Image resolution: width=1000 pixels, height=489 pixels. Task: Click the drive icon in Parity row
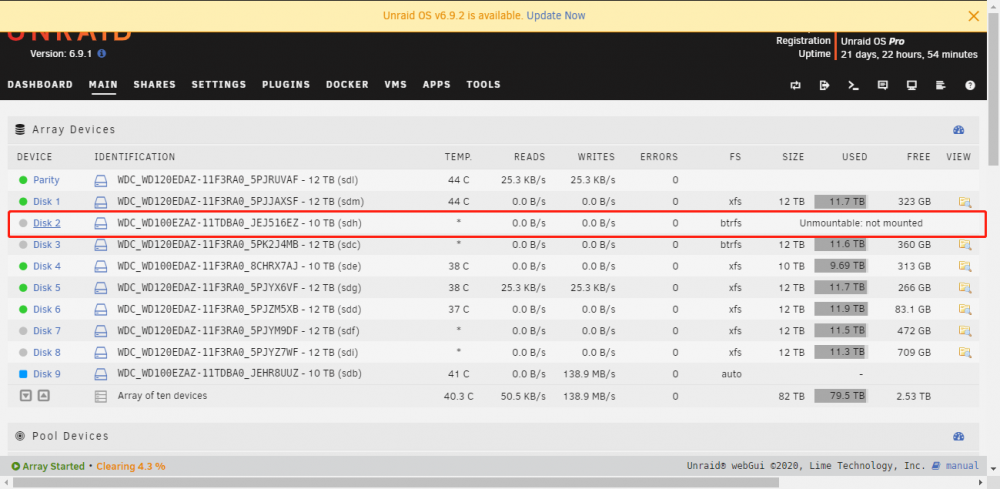101,180
